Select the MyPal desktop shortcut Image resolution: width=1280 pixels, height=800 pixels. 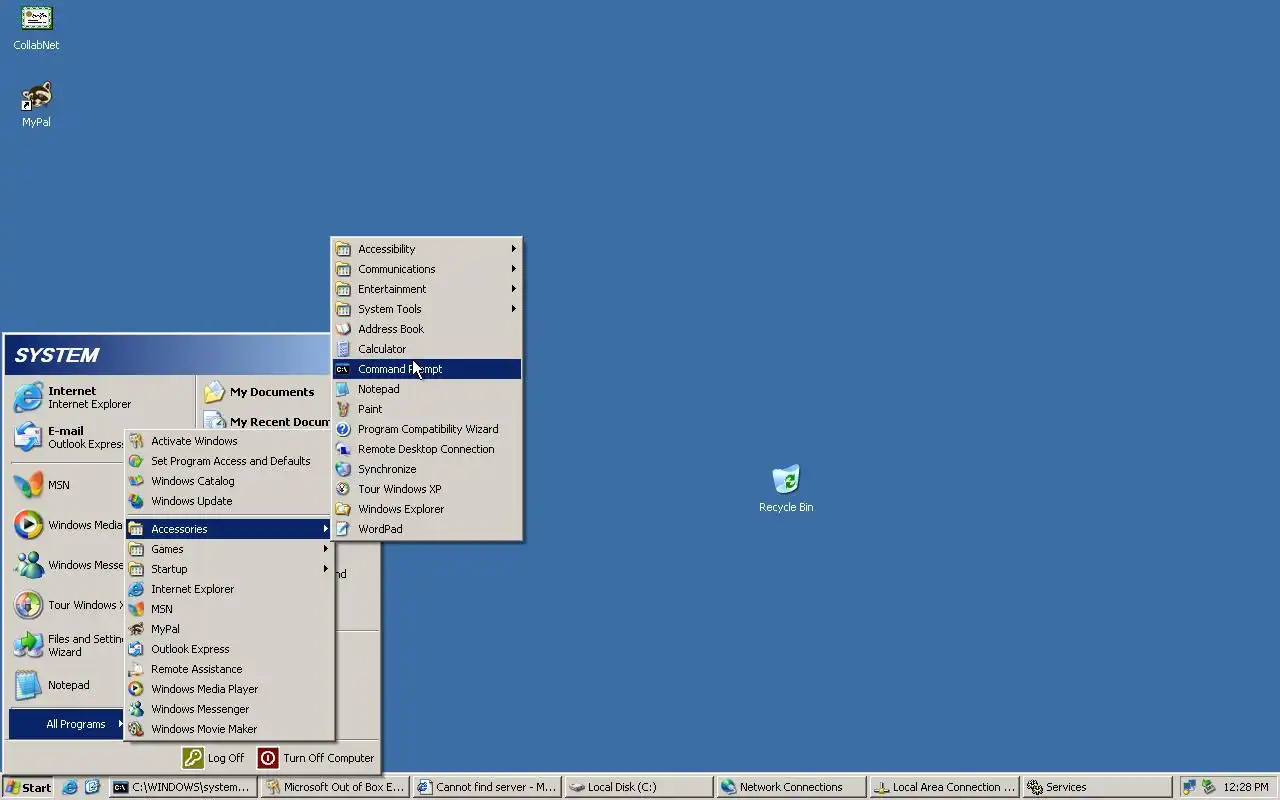pyautogui.click(x=36, y=105)
